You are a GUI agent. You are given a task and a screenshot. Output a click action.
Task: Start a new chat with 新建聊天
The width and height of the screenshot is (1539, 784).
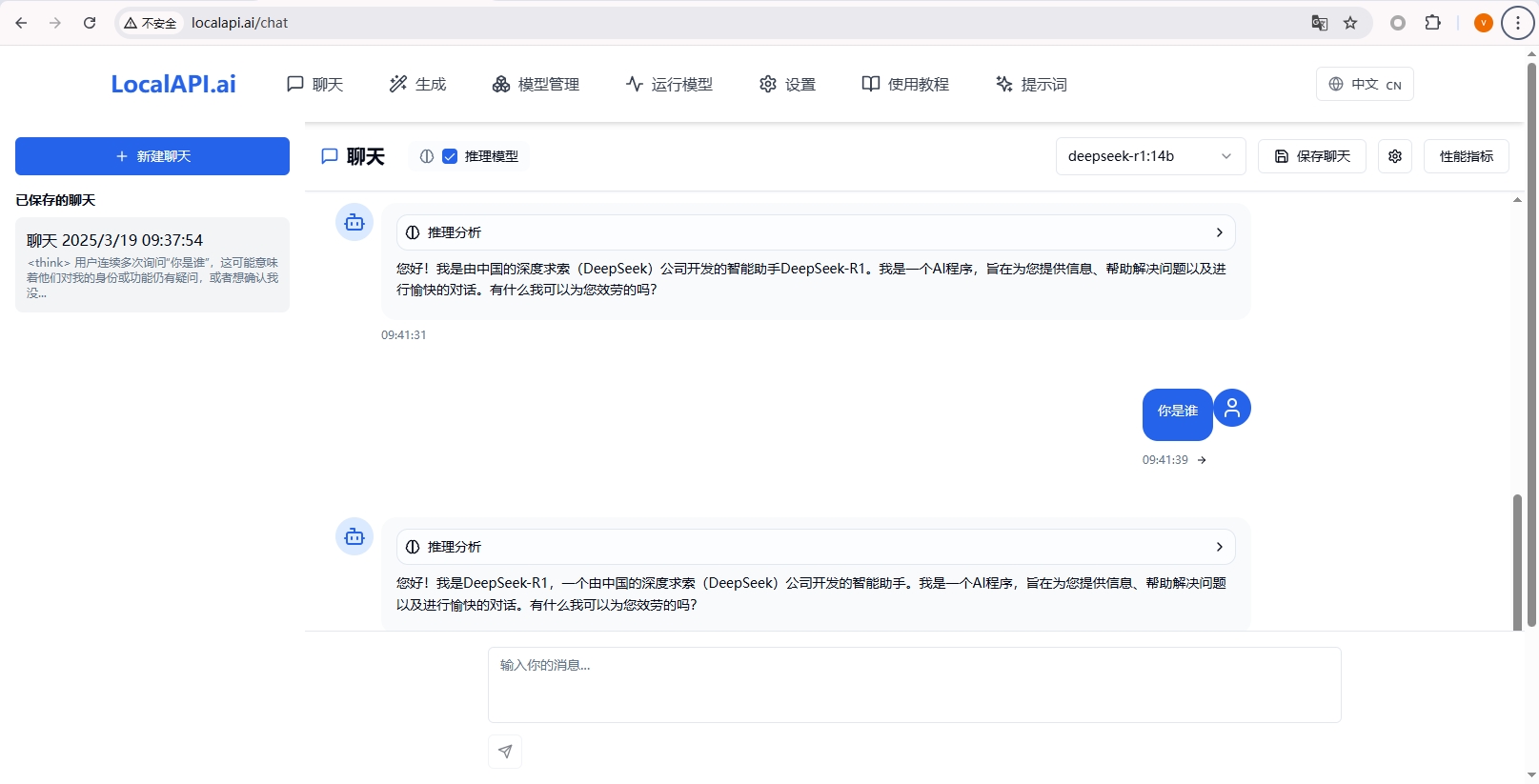pyautogui.click(x=152, y=156)
